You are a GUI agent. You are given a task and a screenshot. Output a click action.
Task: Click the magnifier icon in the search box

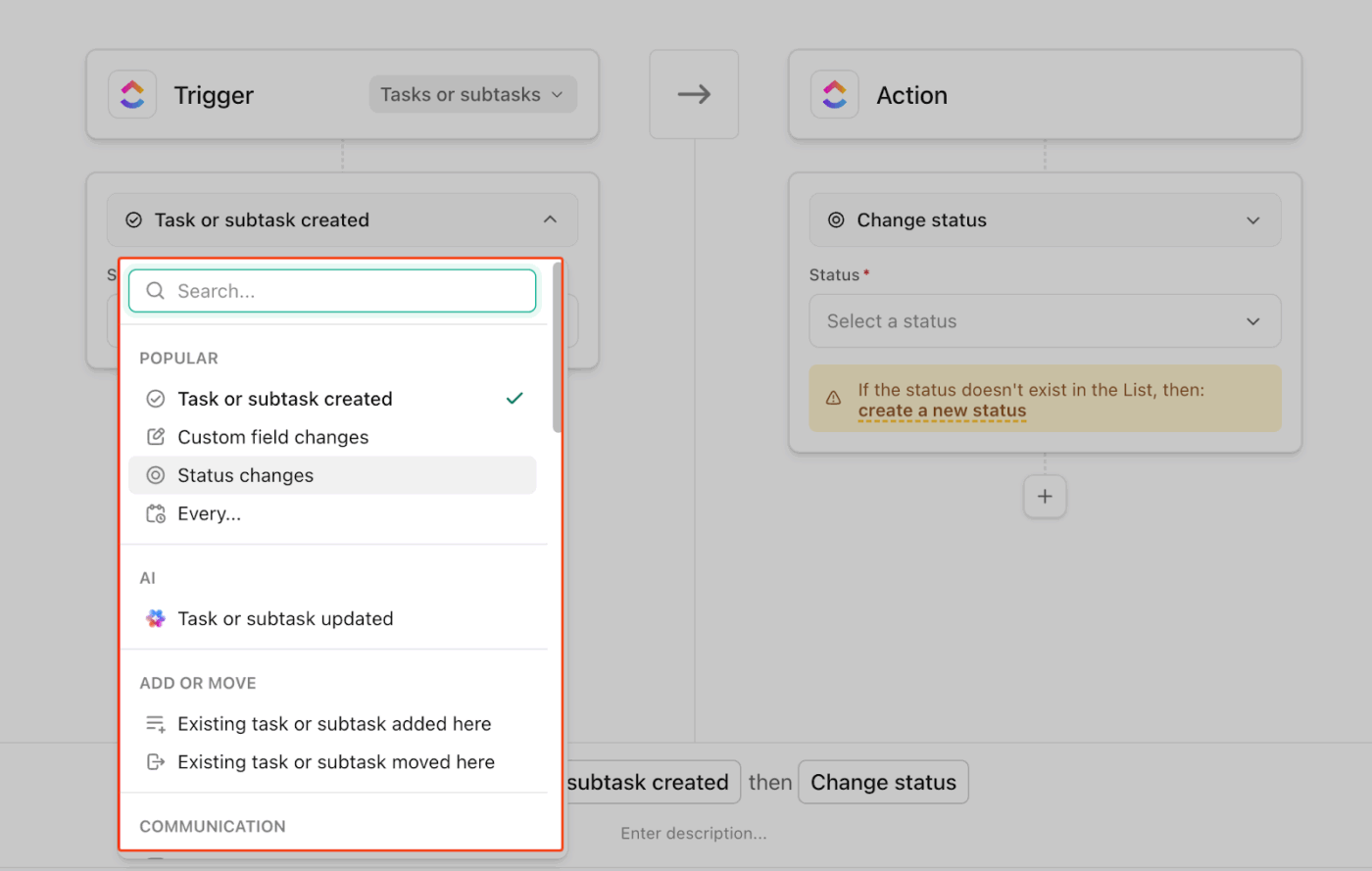tap(155, 291)
